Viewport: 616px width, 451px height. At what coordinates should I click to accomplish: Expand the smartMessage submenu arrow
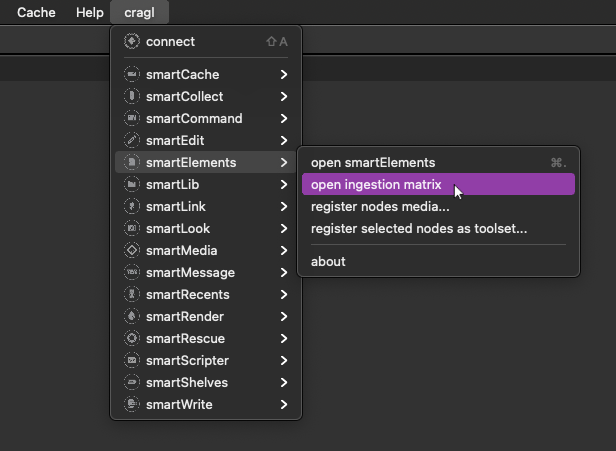(284, 273)
